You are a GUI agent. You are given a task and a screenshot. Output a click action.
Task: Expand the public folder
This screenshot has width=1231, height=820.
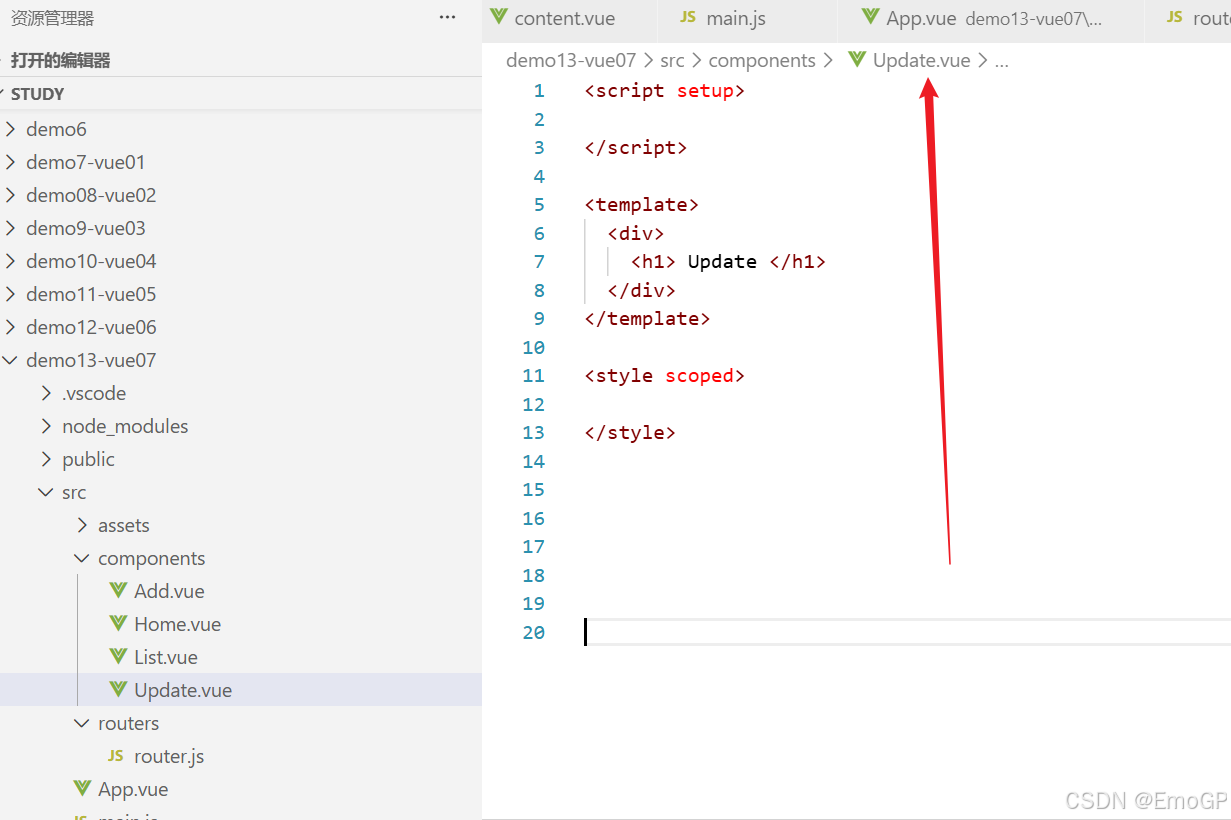47,459
